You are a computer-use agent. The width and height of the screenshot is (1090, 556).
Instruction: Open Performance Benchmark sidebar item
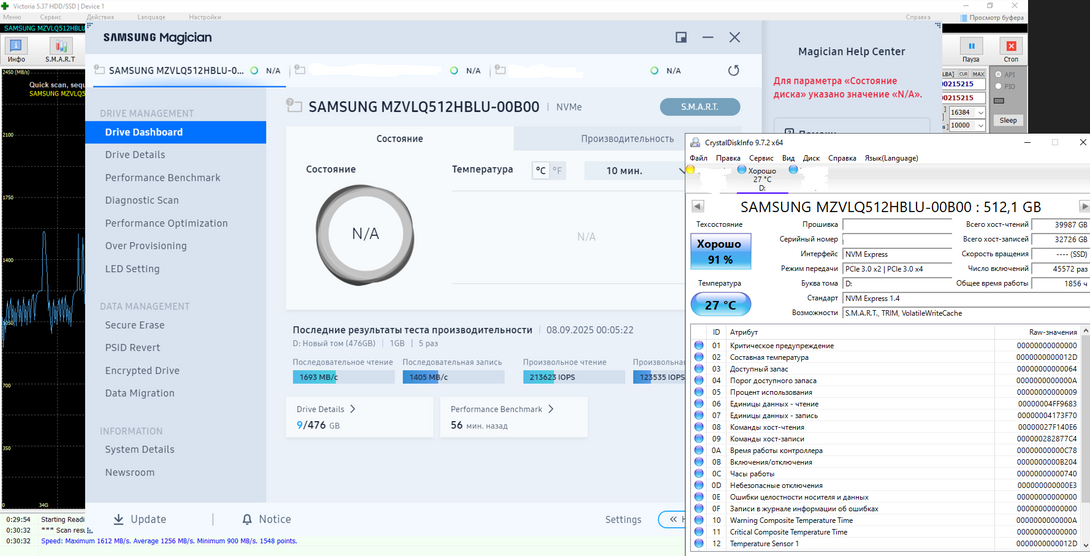163,177
